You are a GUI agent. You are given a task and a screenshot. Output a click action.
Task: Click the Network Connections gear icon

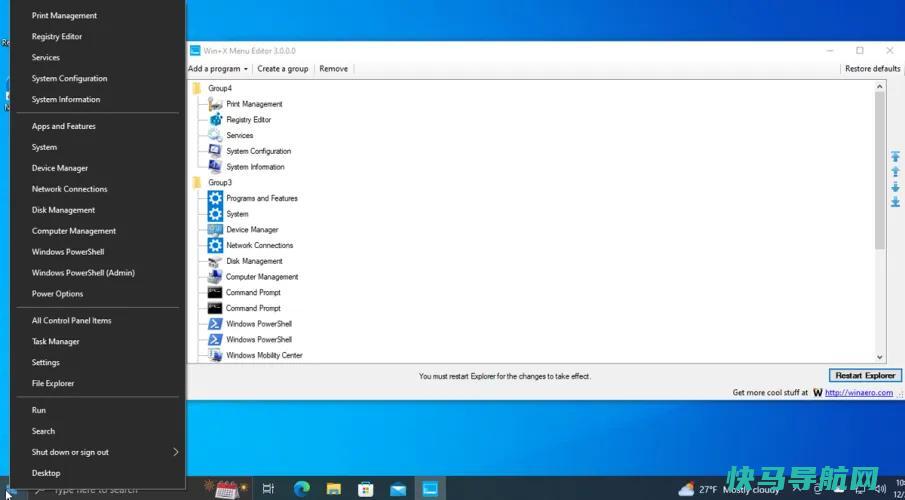point(215,245)
